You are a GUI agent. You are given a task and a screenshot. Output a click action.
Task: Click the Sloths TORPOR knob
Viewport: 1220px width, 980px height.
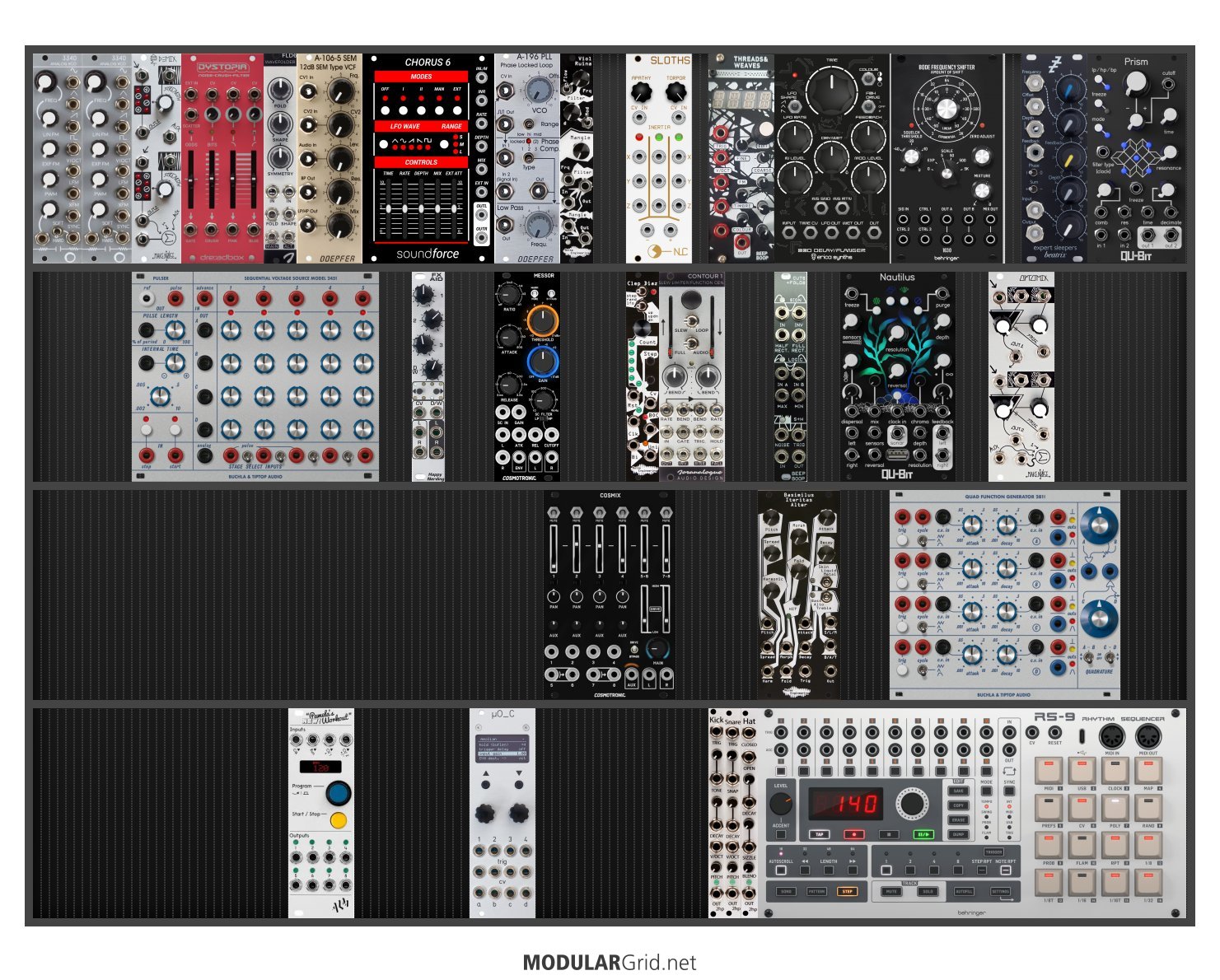(x=675, y=93)
